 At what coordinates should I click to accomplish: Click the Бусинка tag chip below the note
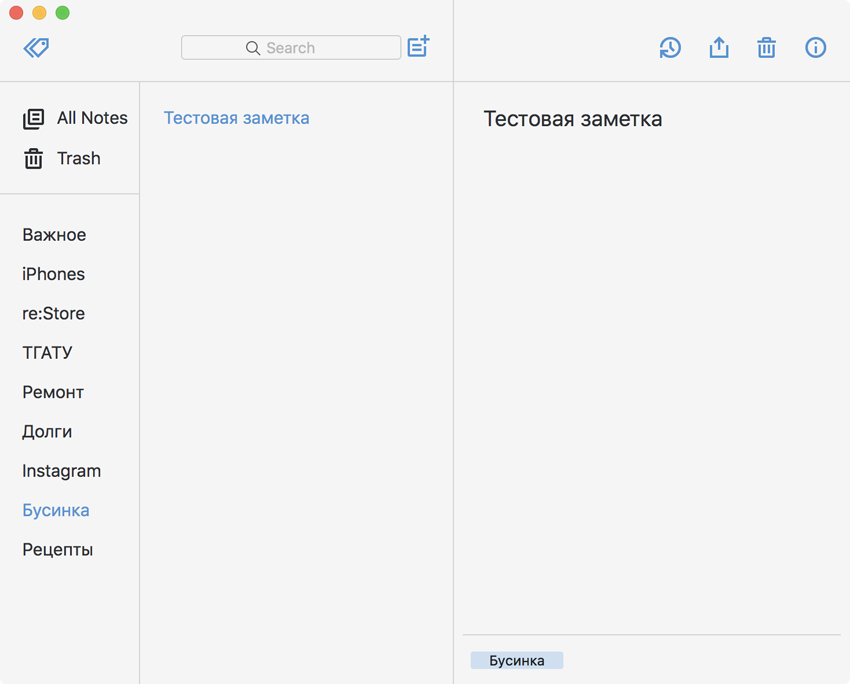coord(517,661)
